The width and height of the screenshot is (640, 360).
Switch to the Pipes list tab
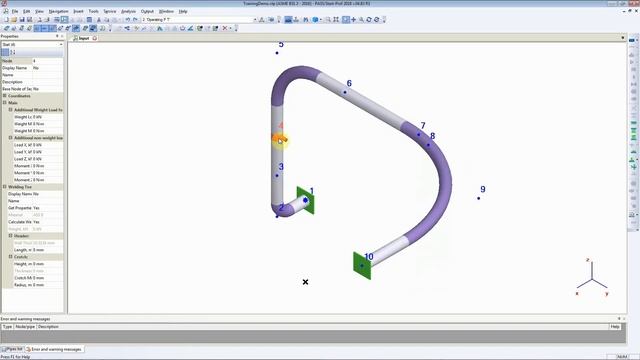pyautogui.click(x=13, y=349)
